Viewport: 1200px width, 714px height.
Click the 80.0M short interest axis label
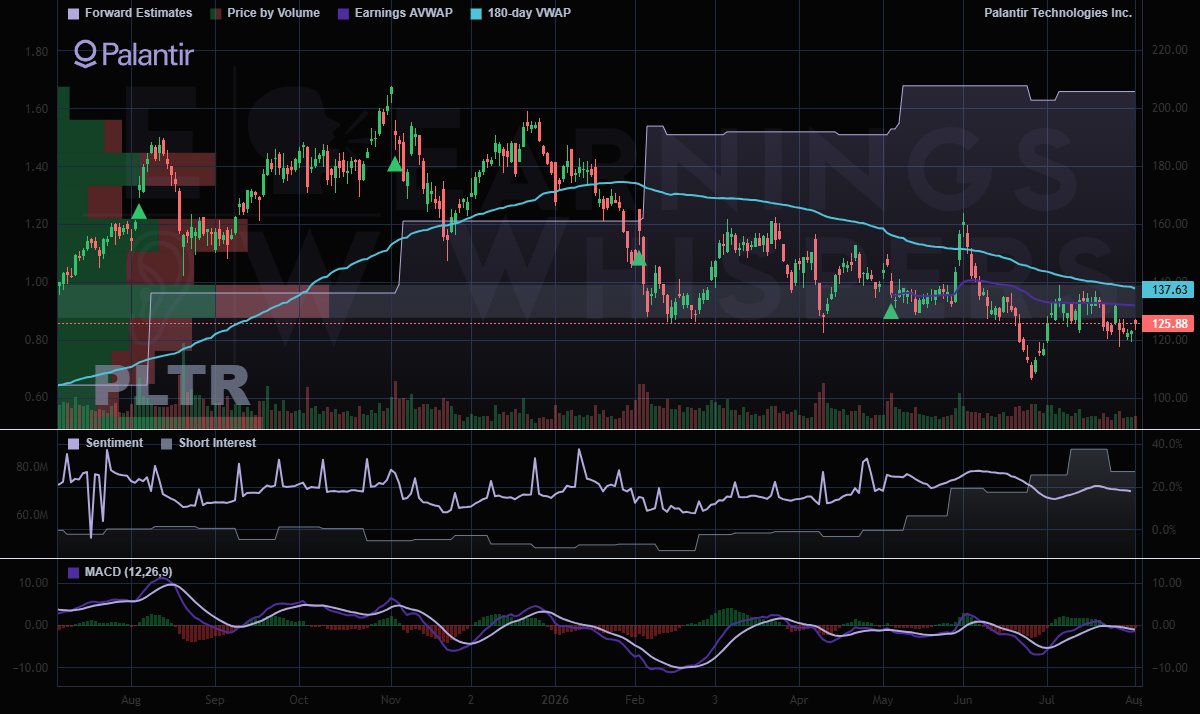30,467
